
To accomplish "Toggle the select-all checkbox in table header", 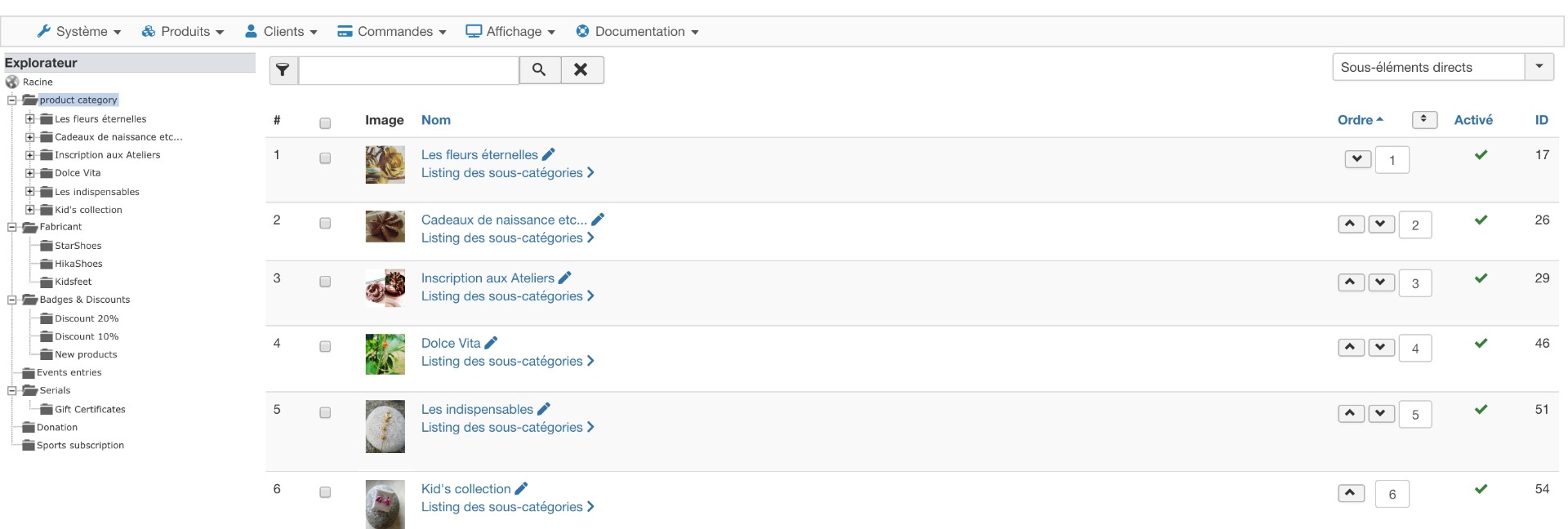I will pyautogui.click(x=325, y=123).
